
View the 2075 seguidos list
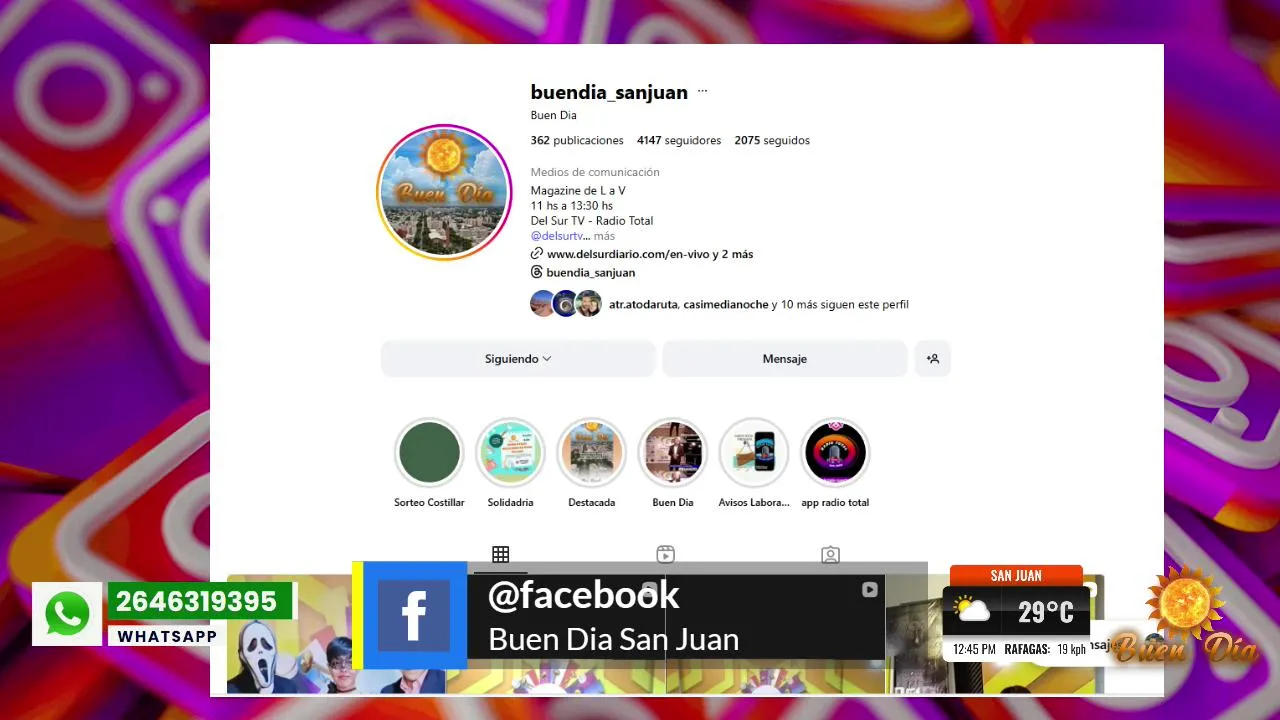click(772, 140)
